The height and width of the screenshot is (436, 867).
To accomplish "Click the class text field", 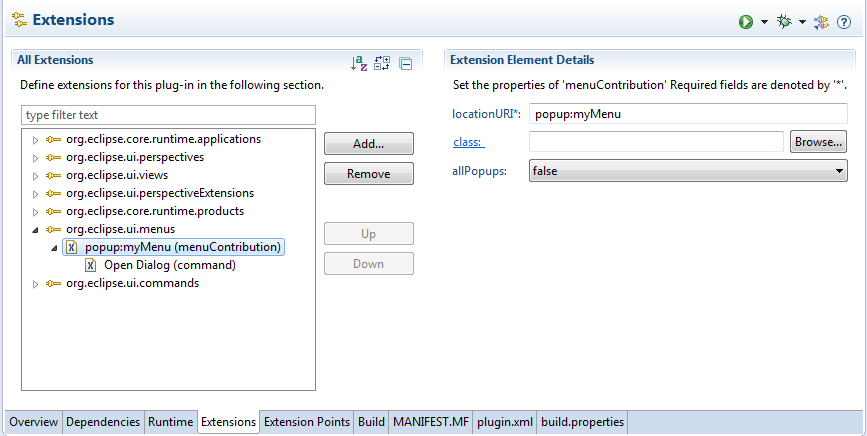I will 656,141.
